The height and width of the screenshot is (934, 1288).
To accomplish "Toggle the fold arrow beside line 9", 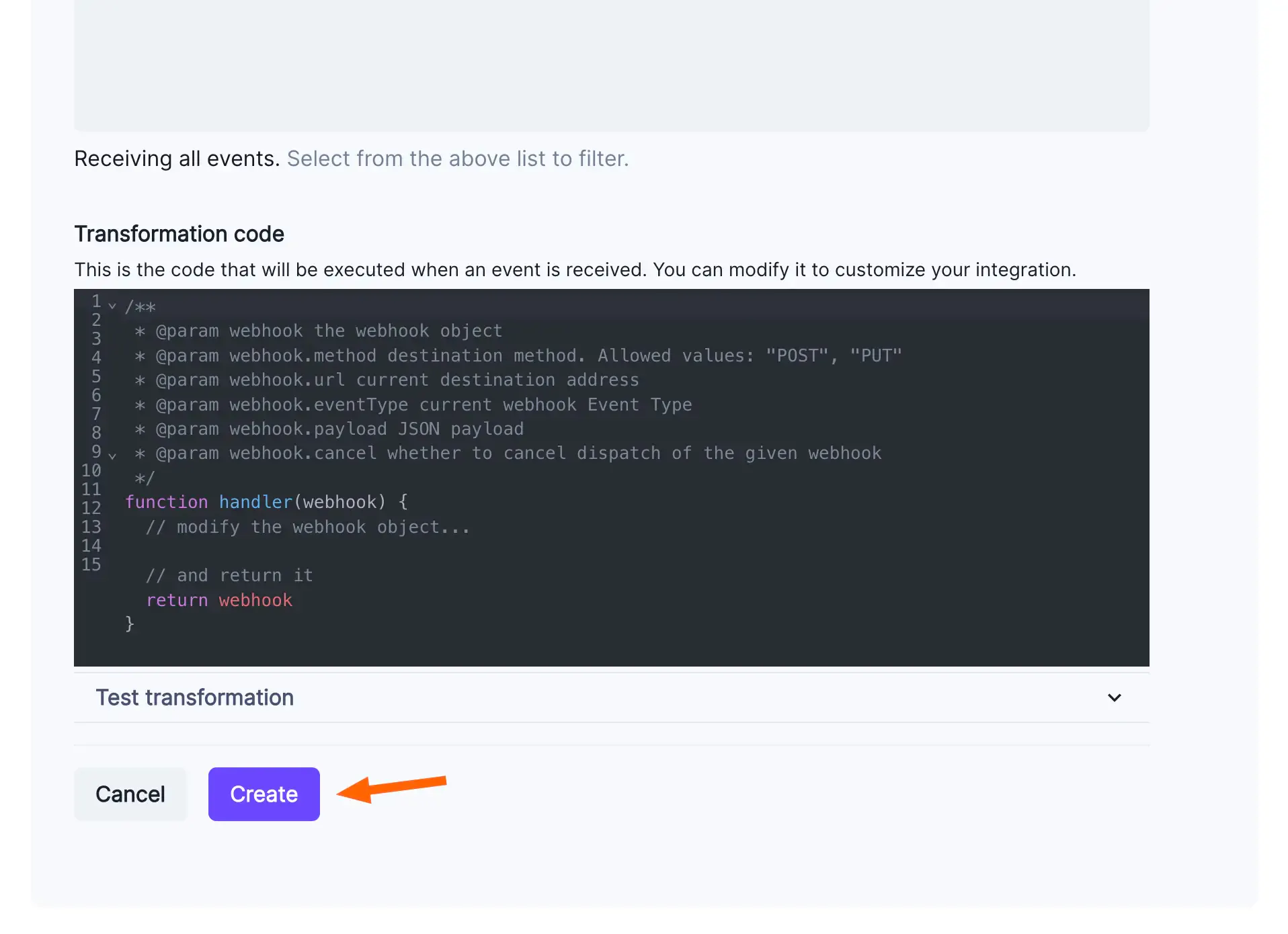I will pyautogui.click(x=112, y=456).
